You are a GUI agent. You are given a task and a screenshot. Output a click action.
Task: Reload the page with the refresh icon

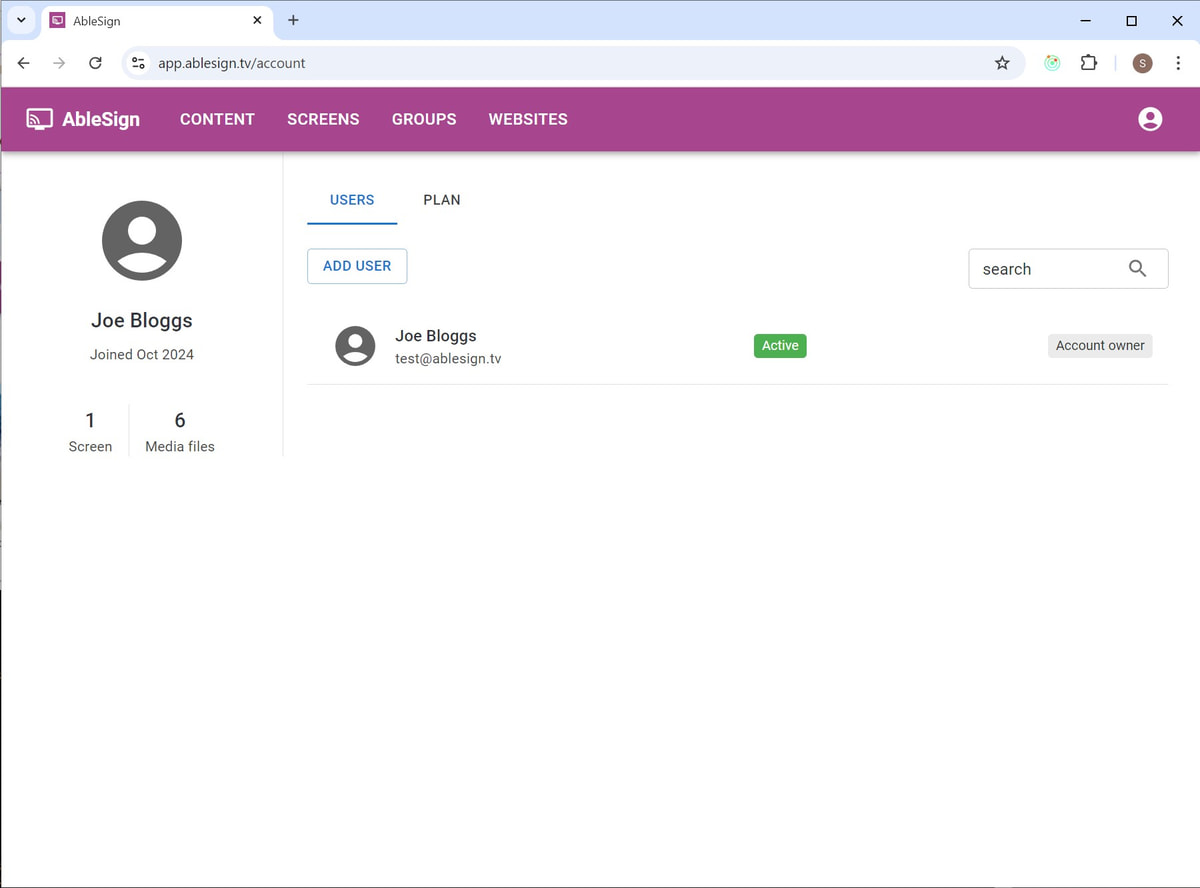(95, 63)
